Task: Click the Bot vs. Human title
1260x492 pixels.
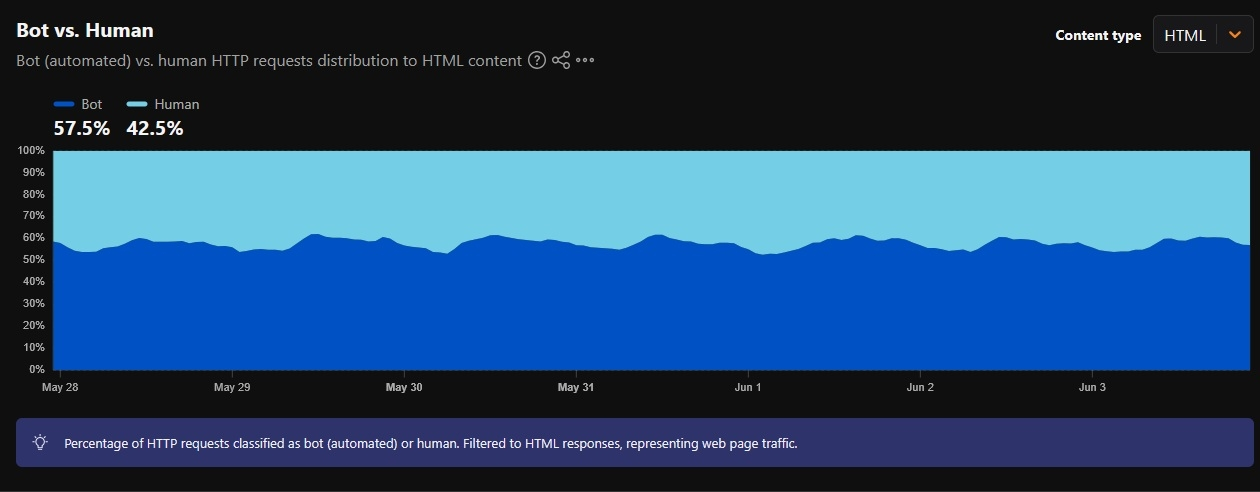Action: click(x=85, y=31)
